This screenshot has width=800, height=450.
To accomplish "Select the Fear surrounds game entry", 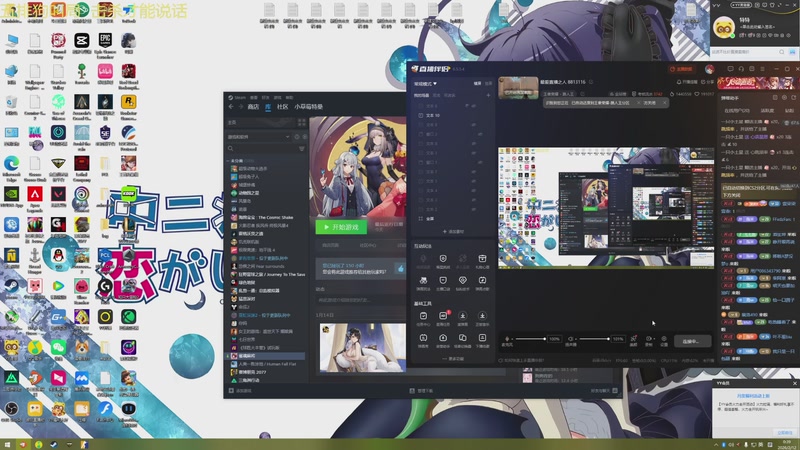I will 258,266.
